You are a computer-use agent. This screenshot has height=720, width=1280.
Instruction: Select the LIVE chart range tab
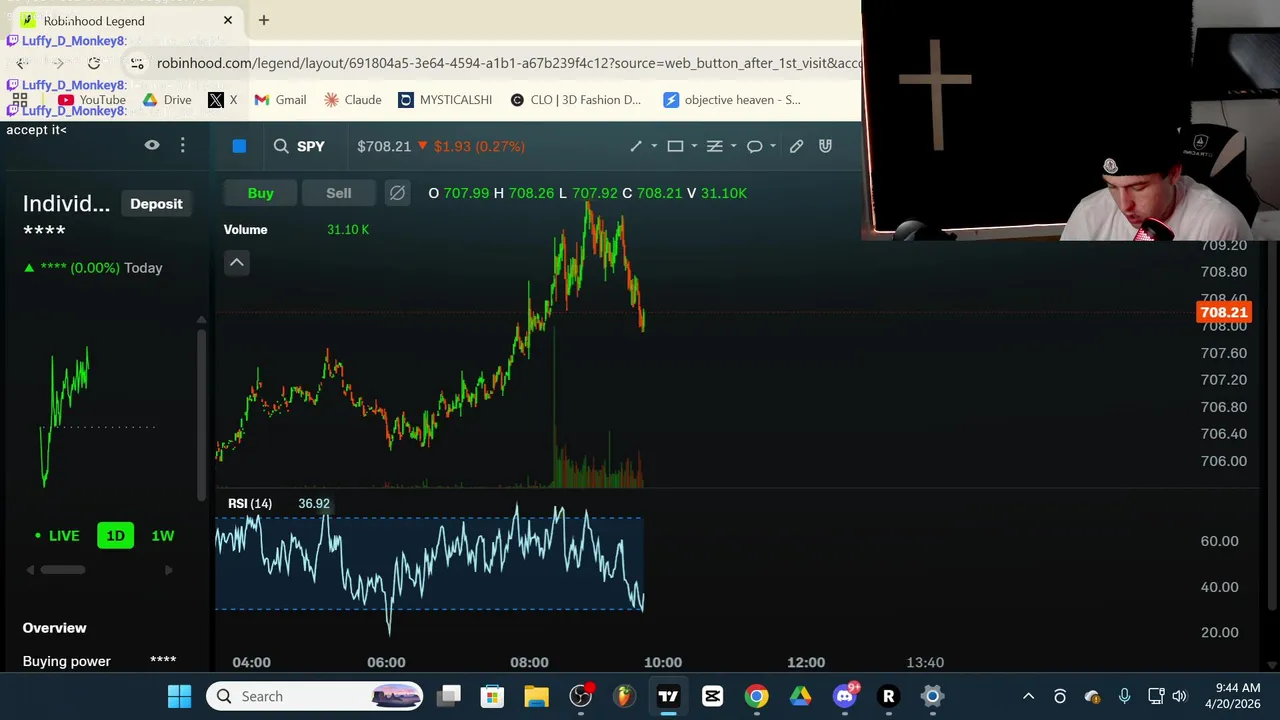click(57, 536)
